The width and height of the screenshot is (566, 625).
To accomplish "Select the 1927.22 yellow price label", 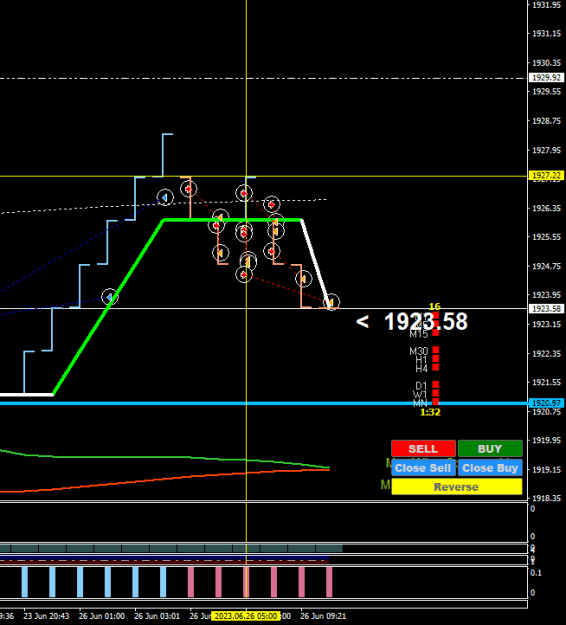I will click(546, 175).
